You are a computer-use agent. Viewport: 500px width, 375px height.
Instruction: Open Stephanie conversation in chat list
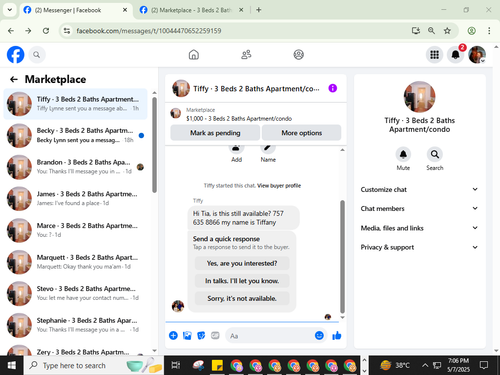pos(75,325)
